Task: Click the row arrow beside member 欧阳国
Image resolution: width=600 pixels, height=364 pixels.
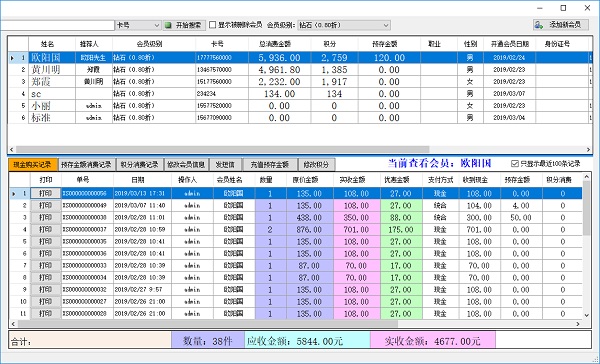Action: [13, 58]
